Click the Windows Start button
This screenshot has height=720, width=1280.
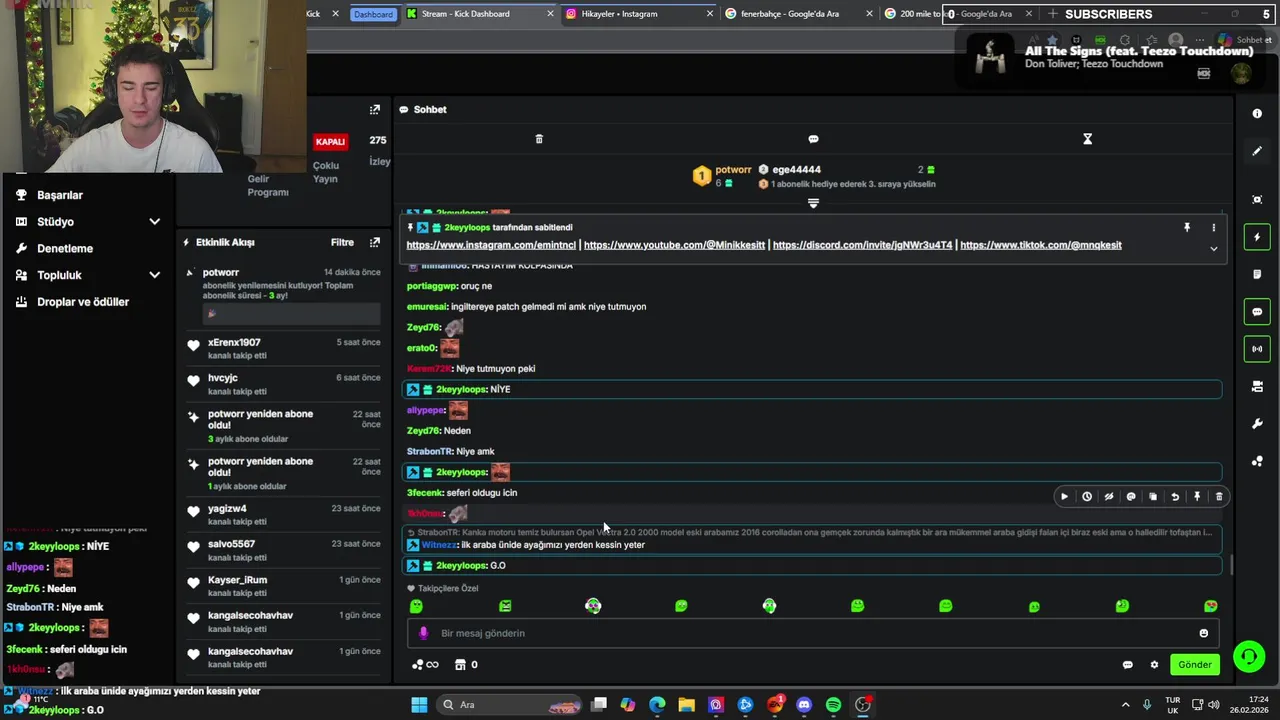click(x=419, y=705)
